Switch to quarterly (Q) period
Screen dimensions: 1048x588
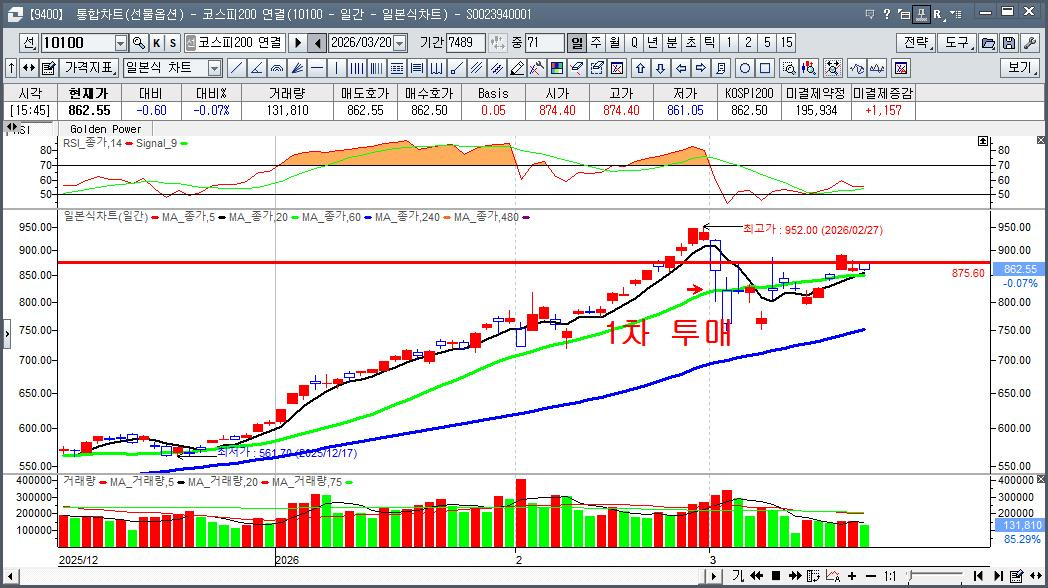point(634,43)
